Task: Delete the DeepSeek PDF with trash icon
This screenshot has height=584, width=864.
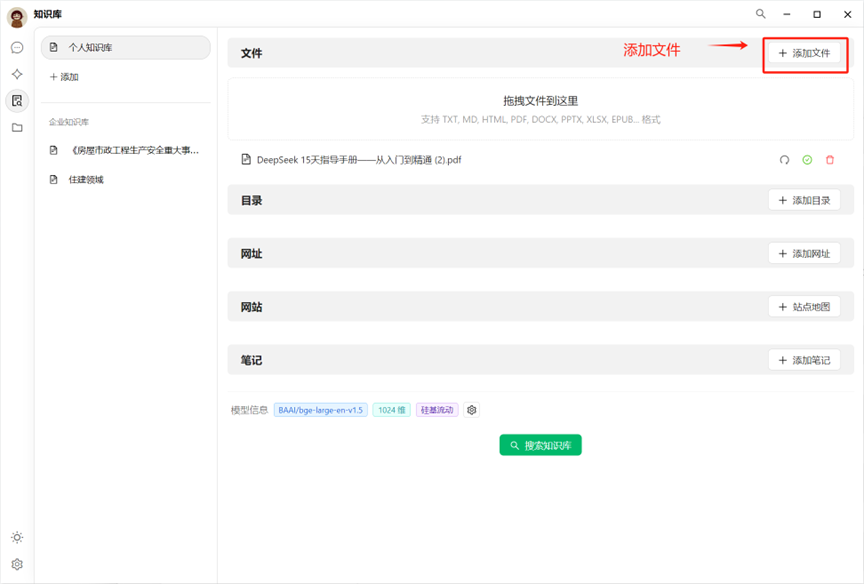Action: click(830, 160)
